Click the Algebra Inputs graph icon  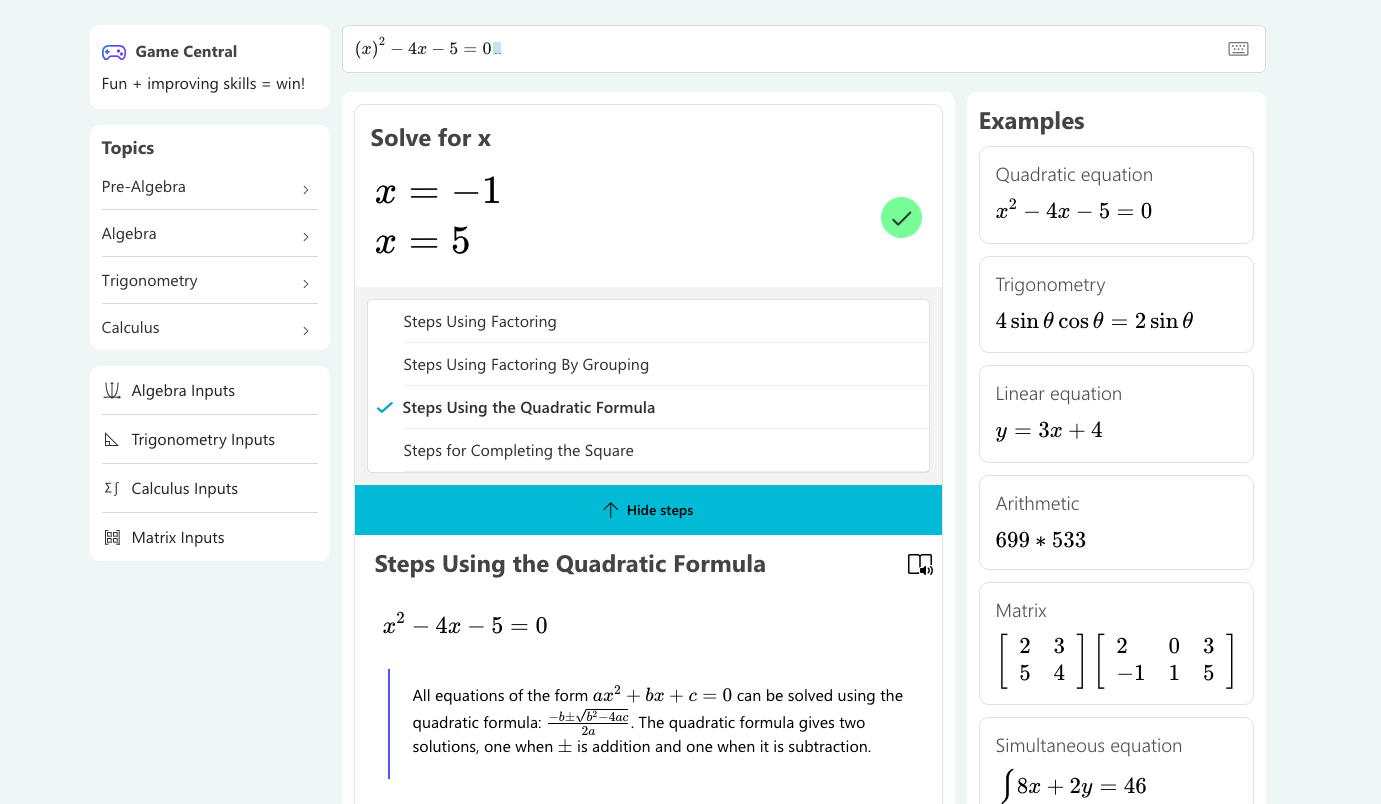click(112, 391)
